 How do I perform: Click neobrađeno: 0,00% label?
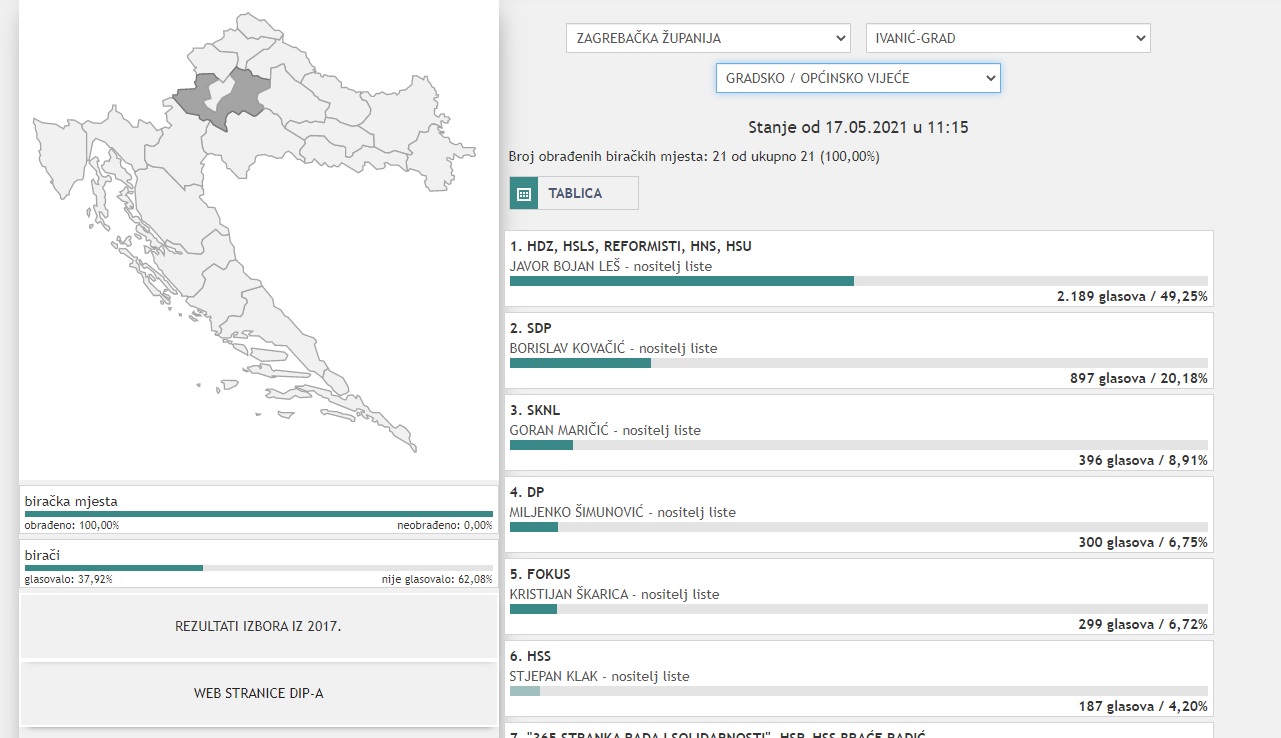pos(445,525)
